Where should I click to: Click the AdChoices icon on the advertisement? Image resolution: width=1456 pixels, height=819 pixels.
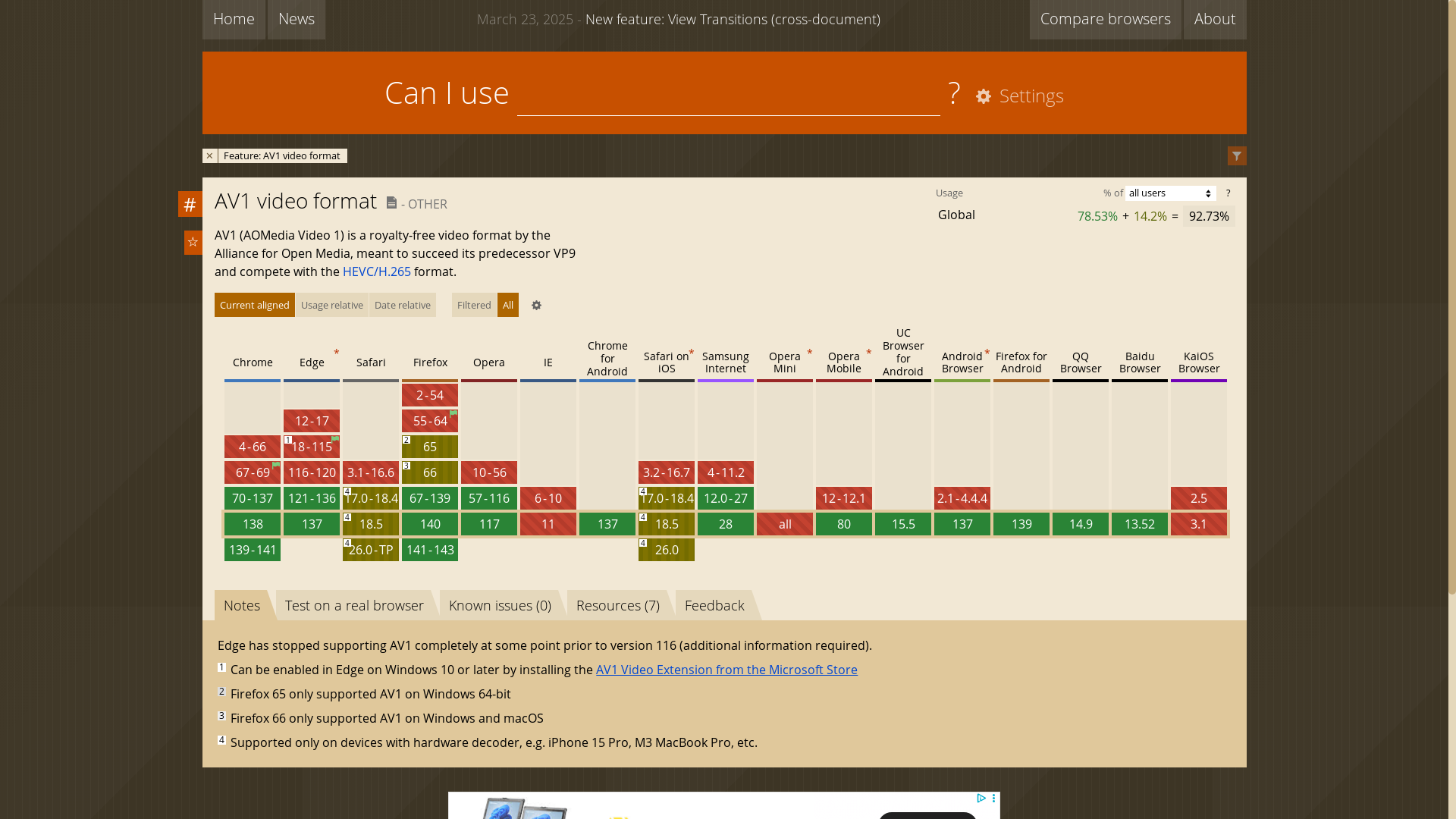point(981,798)
